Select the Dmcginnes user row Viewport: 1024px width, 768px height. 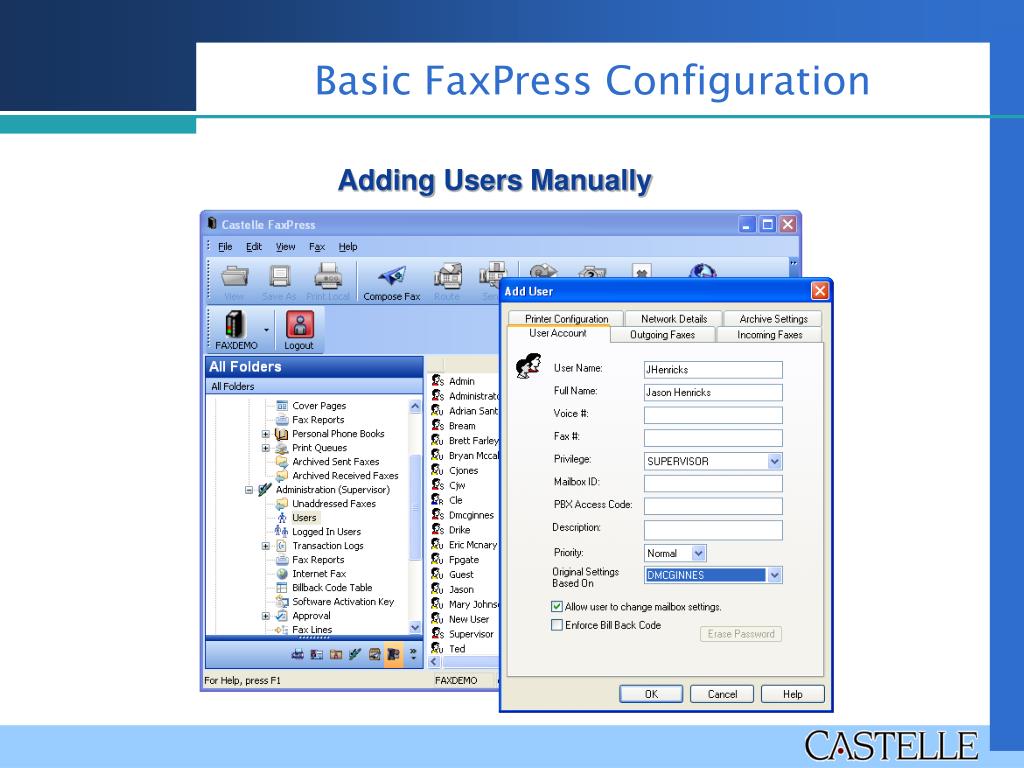click(471, 515)
